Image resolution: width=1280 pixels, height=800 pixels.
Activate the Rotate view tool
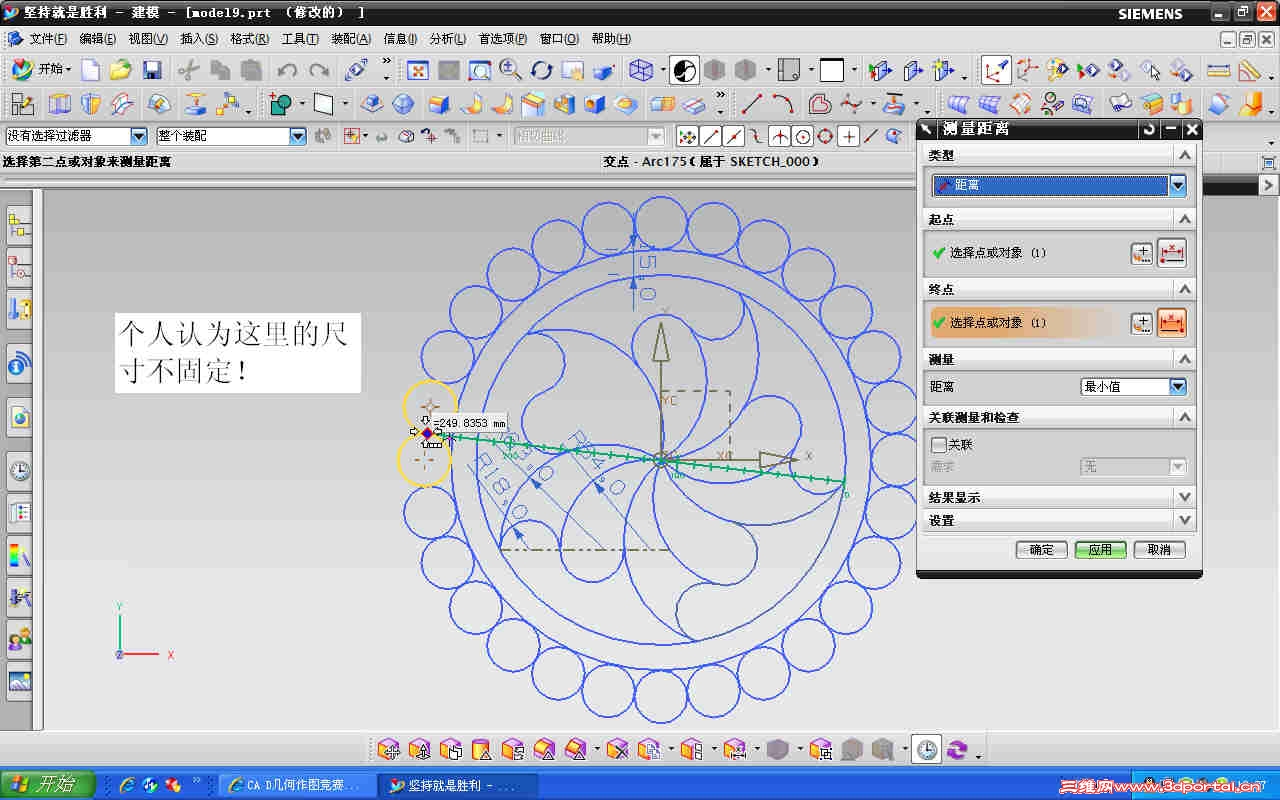coord(541,70)
